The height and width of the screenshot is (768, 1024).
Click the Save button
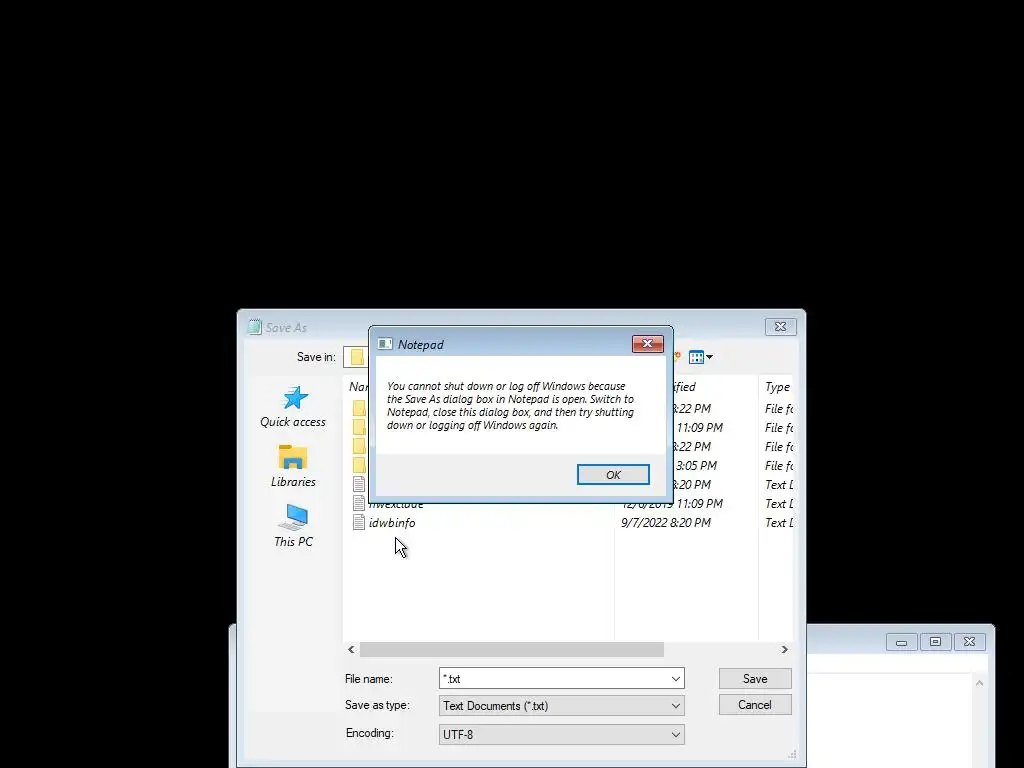755,679
